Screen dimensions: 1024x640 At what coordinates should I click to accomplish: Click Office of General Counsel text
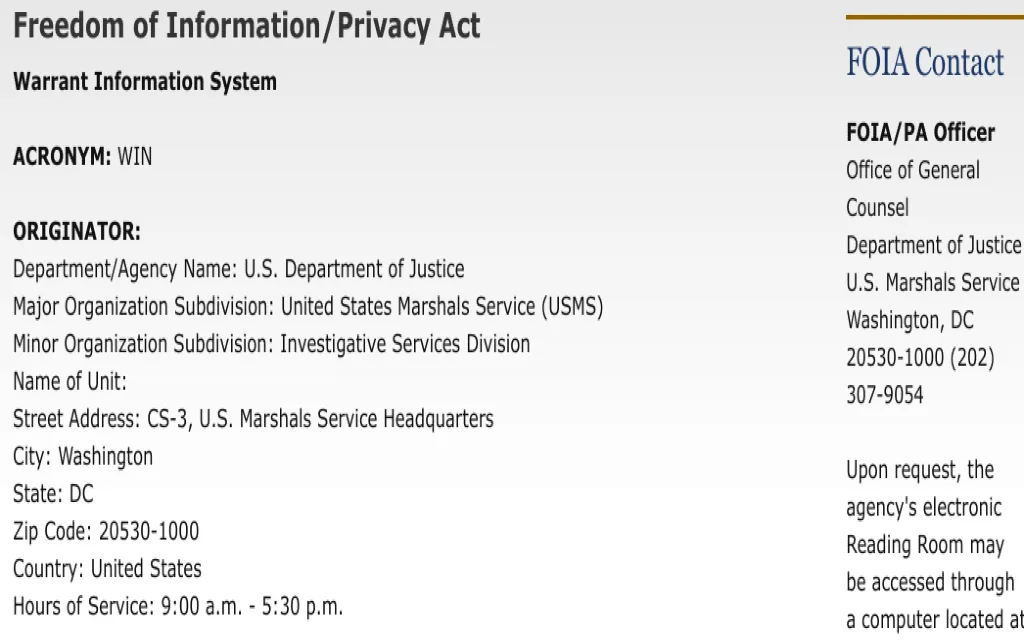tap(913, 189)
